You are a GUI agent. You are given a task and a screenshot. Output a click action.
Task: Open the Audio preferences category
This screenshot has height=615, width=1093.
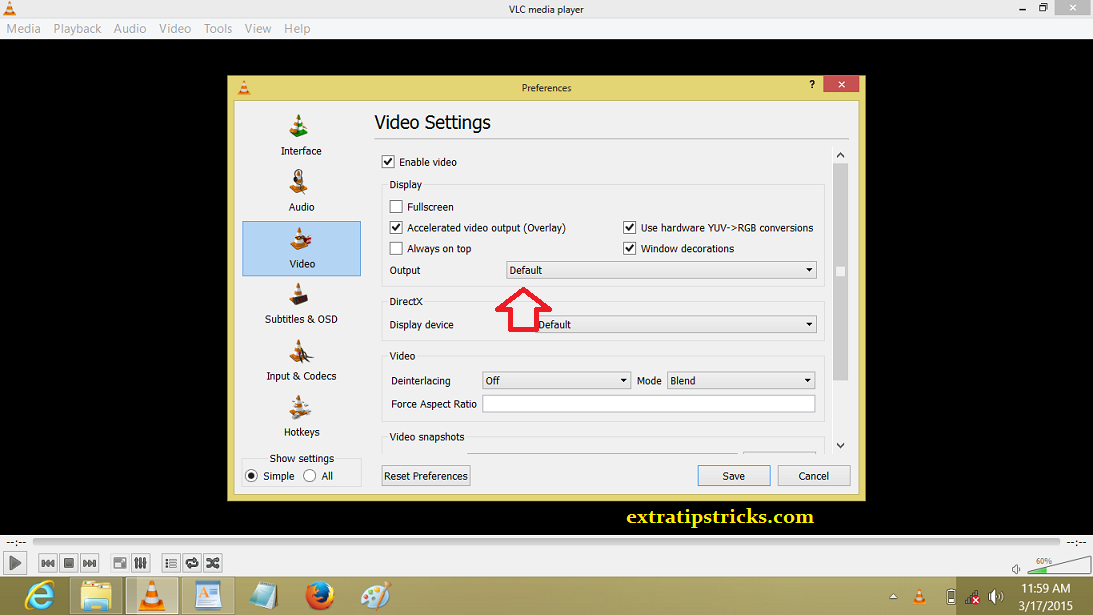tap(301, 191)
